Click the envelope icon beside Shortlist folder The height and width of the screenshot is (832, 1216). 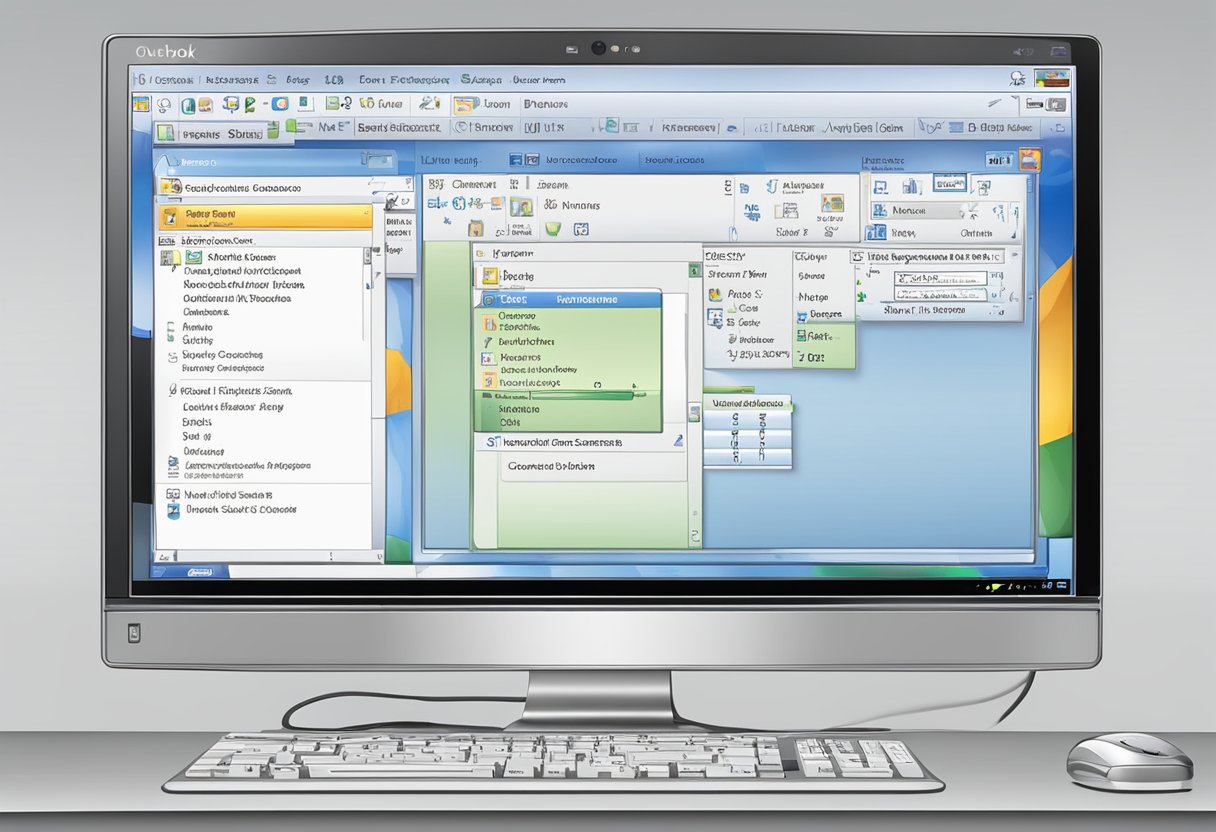[189, 257]
